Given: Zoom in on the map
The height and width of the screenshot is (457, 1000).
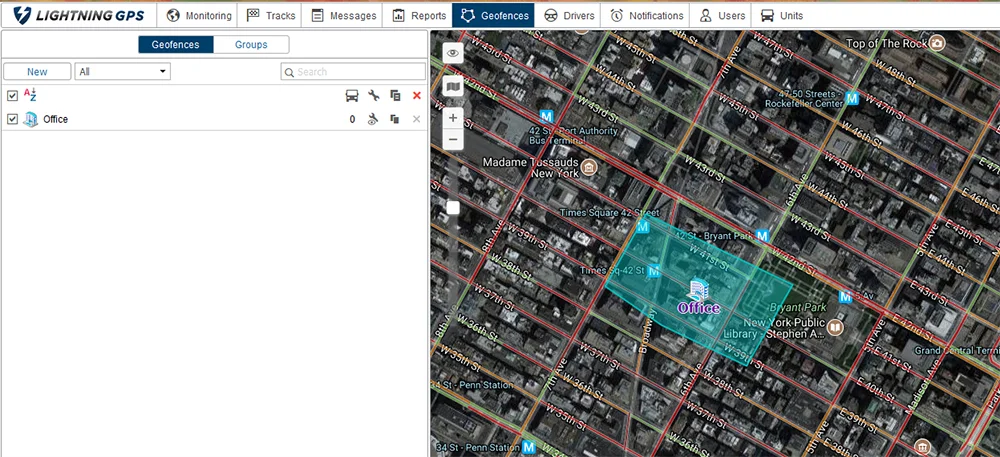Looking at the screenshot, I should [x=453, y=118].
